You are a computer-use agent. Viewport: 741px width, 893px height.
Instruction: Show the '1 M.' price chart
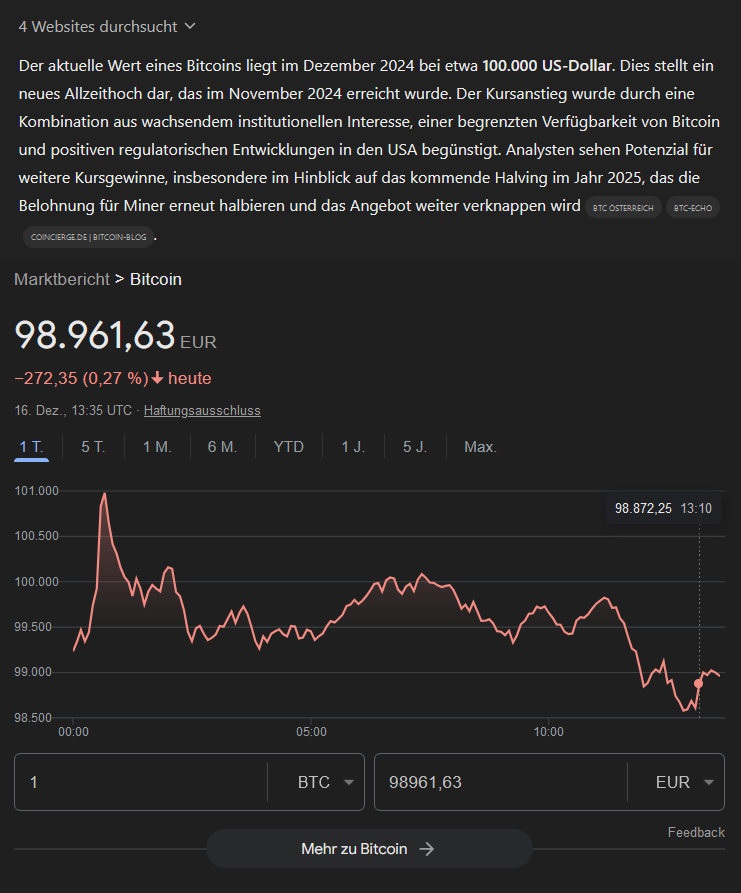157,446
